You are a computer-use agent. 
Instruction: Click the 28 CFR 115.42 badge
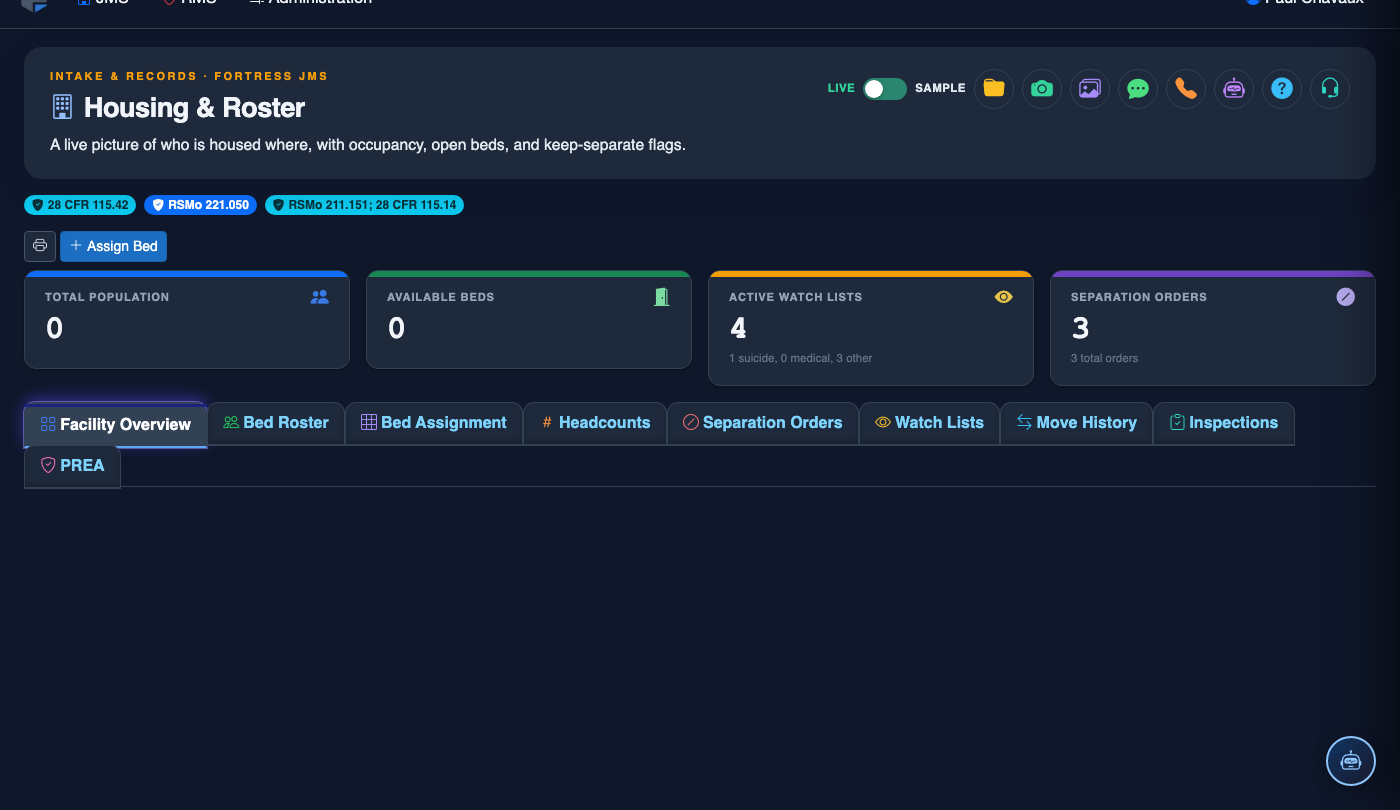coord(80,205)
